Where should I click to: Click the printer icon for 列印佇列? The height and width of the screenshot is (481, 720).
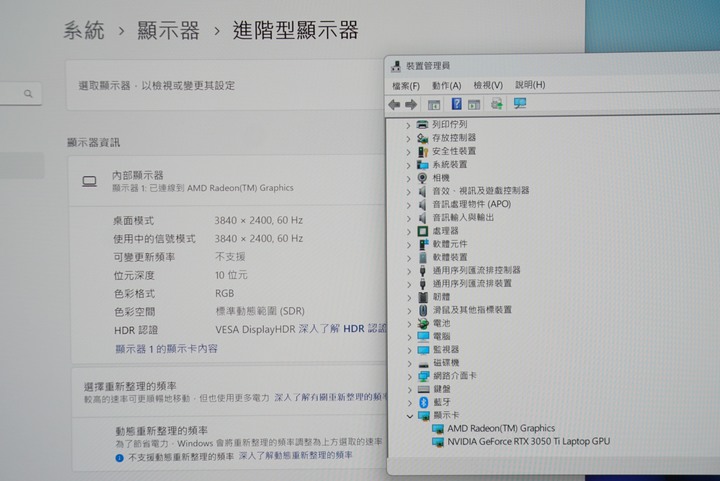pyautogui.click(x=422, y=124)
